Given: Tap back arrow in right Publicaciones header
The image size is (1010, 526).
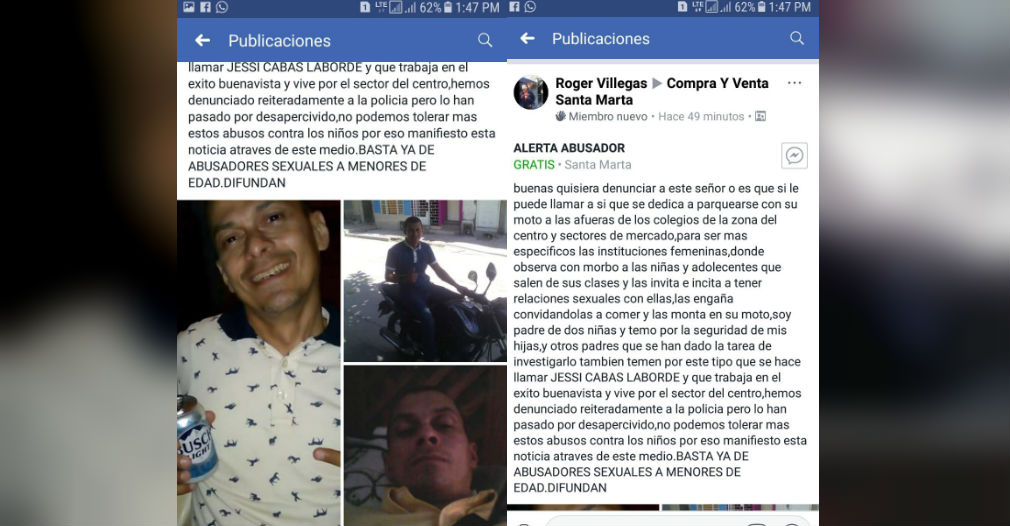Looking at the screenshot, I should 528,39.
